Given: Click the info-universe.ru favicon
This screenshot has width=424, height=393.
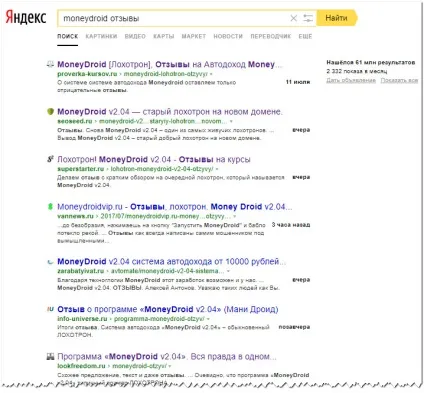Looking at the screenshot, I should tap(50, 309).
